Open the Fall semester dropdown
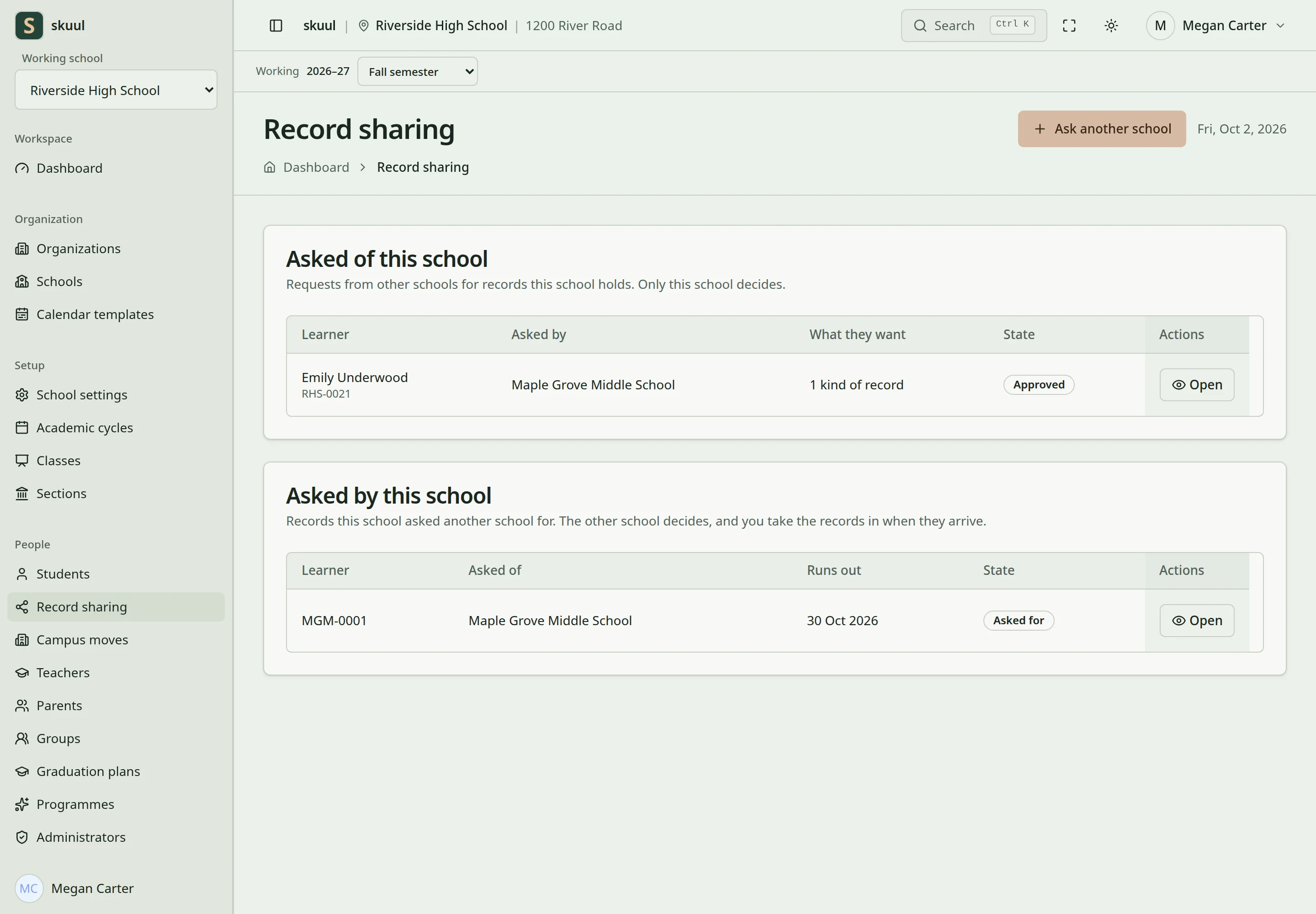The height and width of the screenshot is (914, 1316). (418, 72)
